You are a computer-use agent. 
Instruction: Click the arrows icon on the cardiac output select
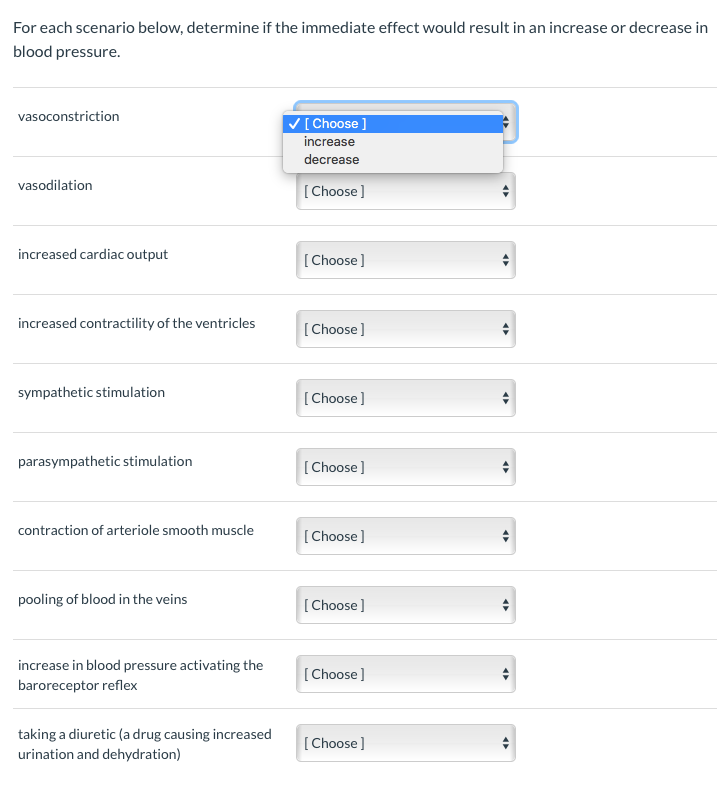506,260
